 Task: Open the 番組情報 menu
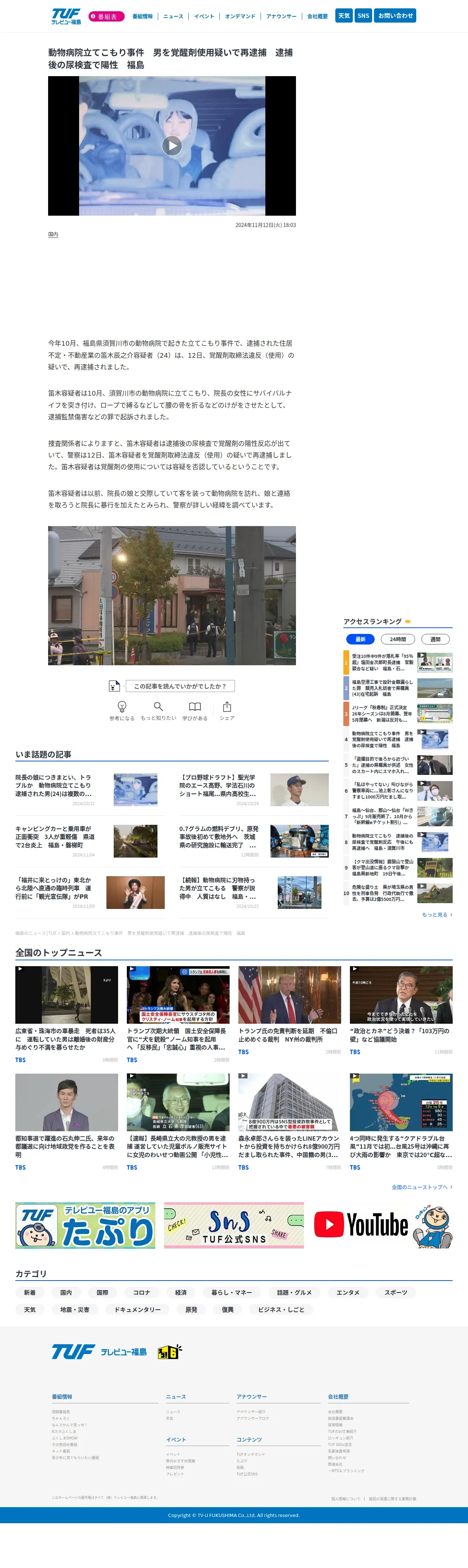pos(143,16)
